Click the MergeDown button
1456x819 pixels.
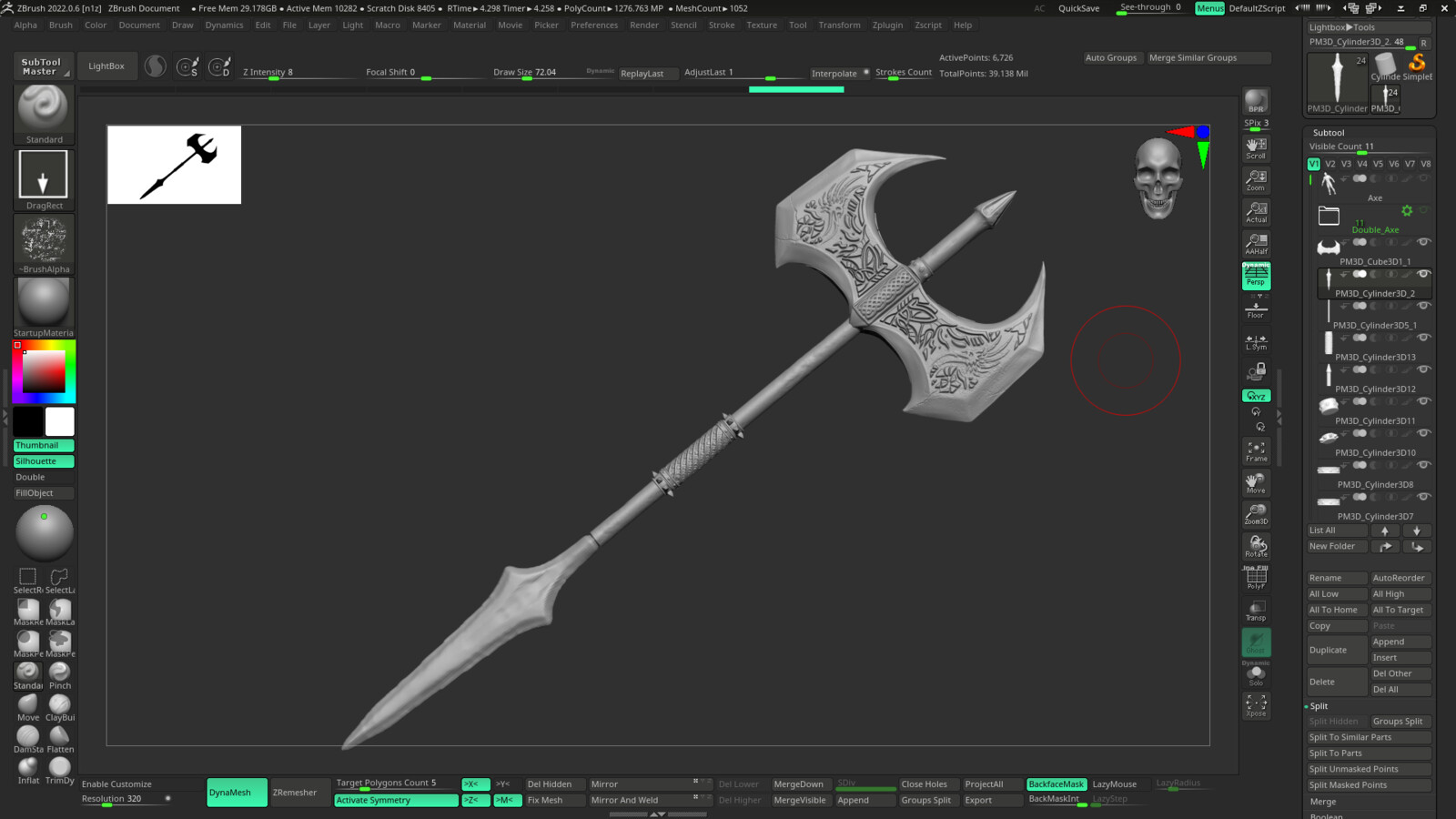click(x=799, y=784)
